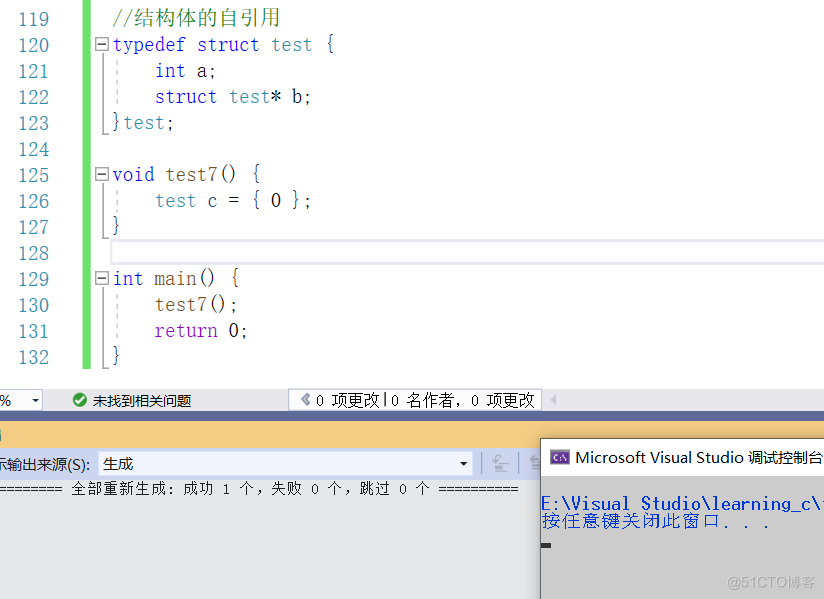This screenshot has width=824, height=599.
Task: Collapse the typedef struct test definition
Action: pos(100,44)
